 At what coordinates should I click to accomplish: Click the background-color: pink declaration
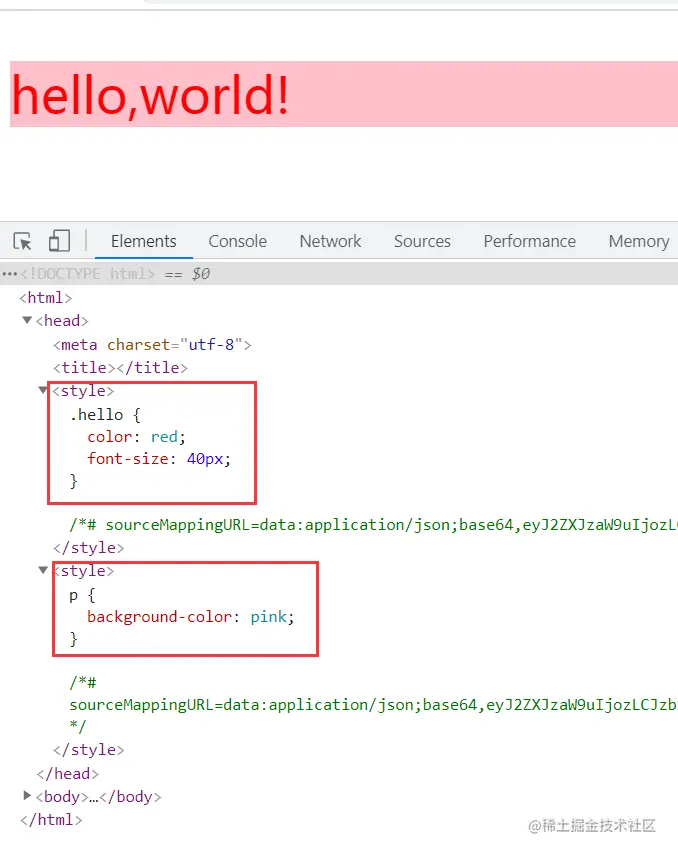191,616
